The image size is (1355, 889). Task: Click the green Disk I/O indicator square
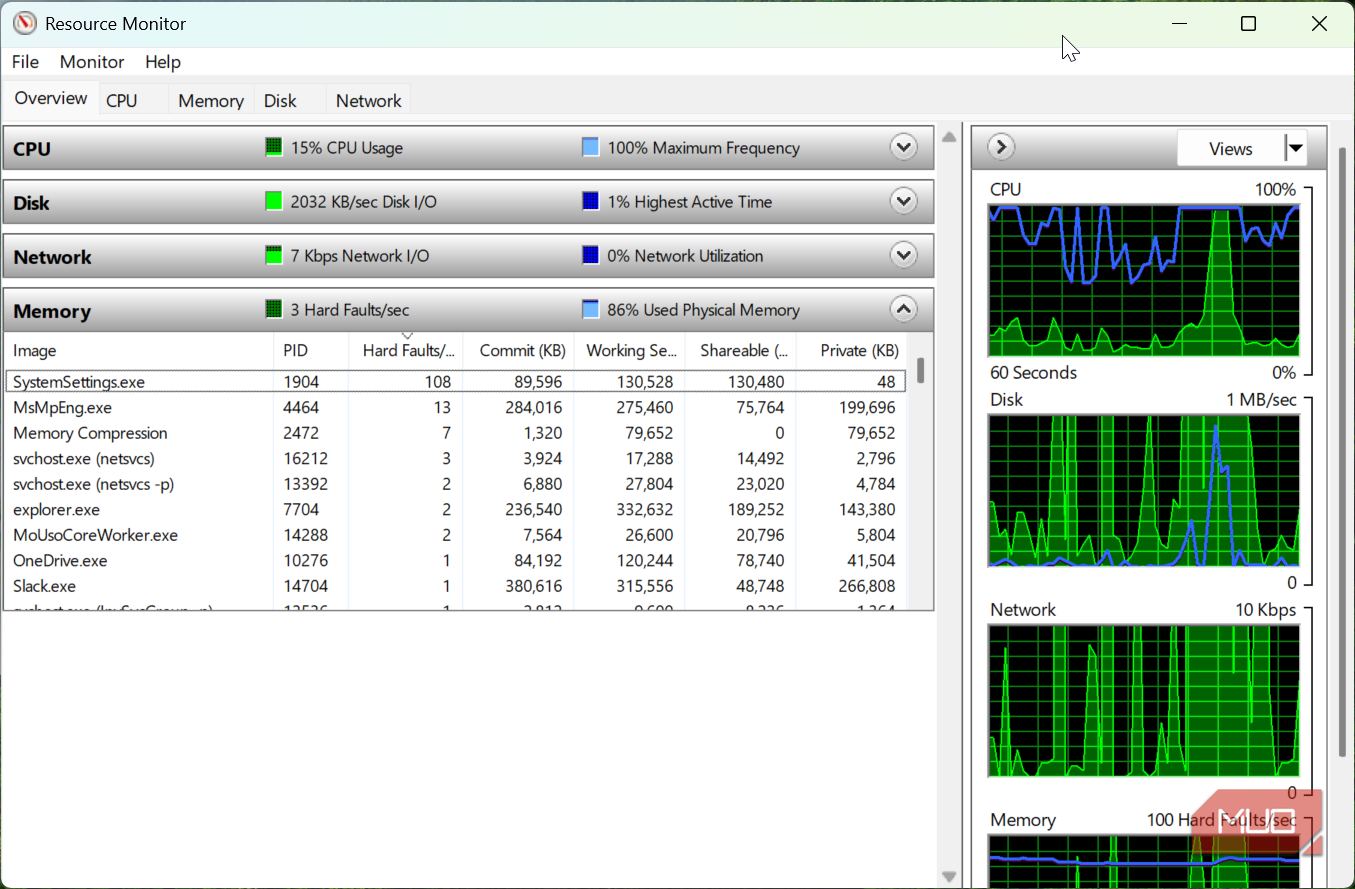click(274, 202)
